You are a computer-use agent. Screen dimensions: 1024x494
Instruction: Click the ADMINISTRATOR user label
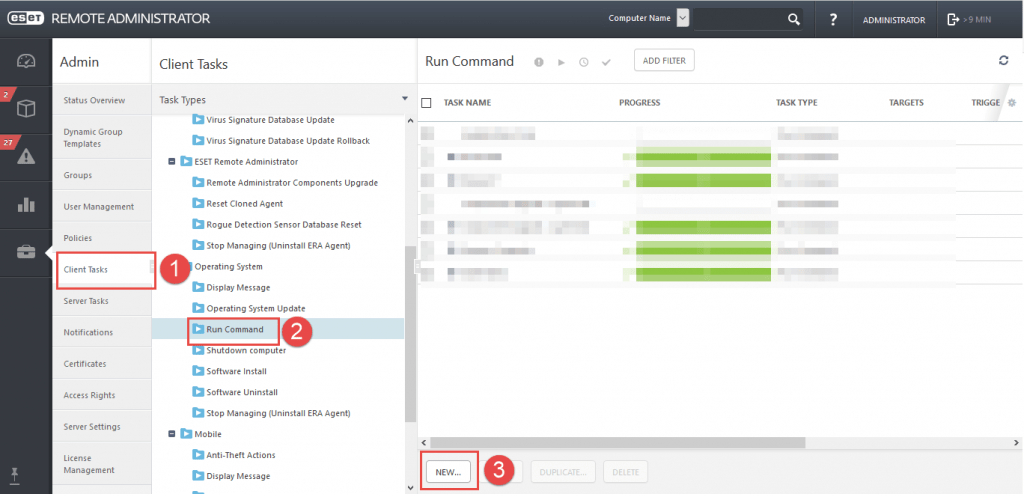pos(894,20)
